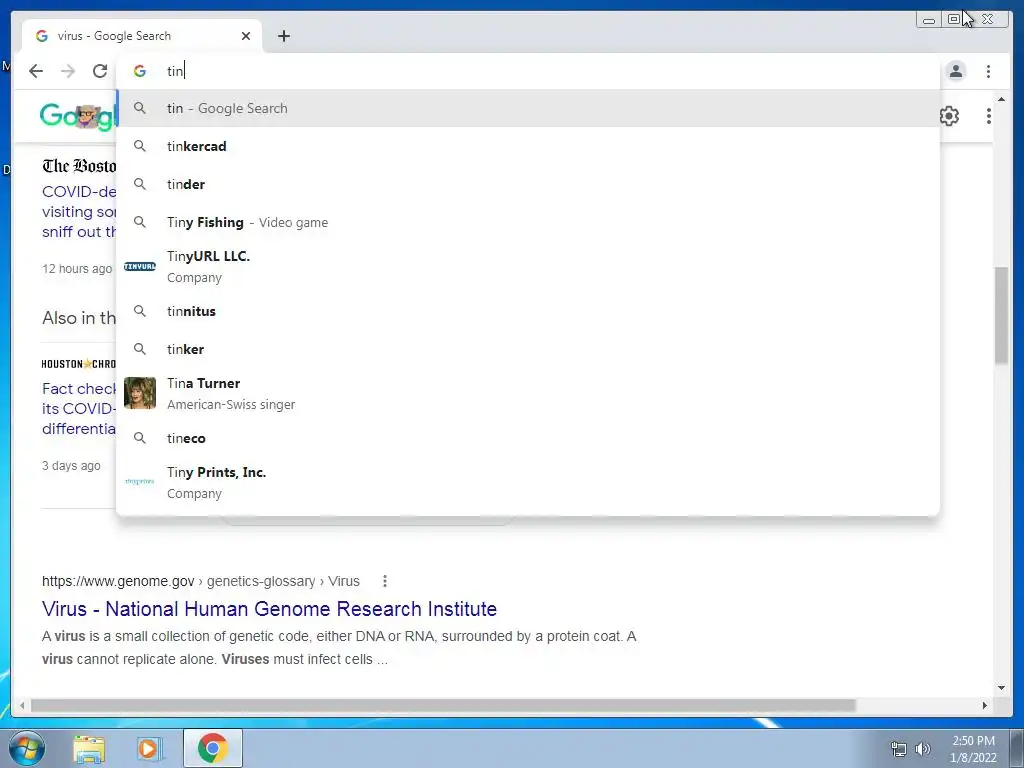The height and width of the screenshot is (768, 1024).
Task: Select the TinyURL LLC. company suggestion
Action: (x=528, y=266)
